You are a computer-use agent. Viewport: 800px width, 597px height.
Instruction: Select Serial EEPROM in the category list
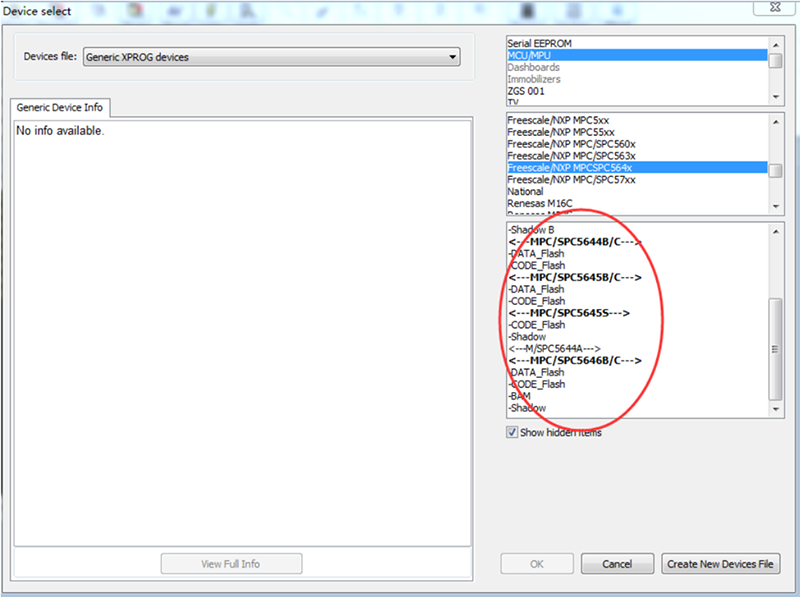538,45
